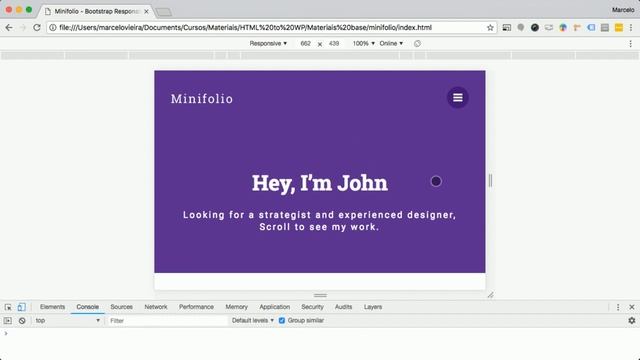Clear console with ban icon

tap(22, 321)
